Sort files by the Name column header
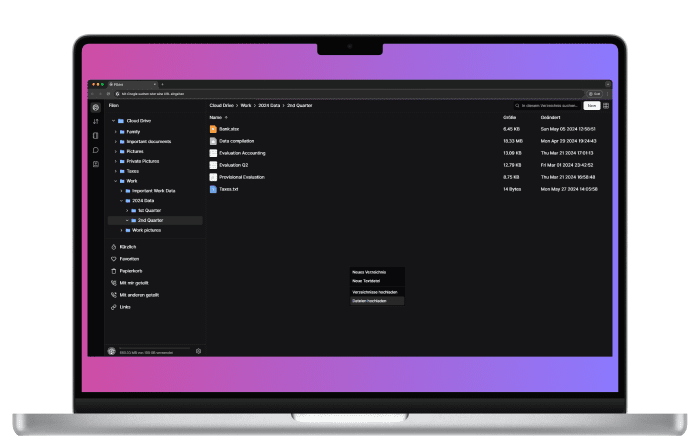Image resolution: width=700 pixels, height=437 pixels. (x=214, y=117)
